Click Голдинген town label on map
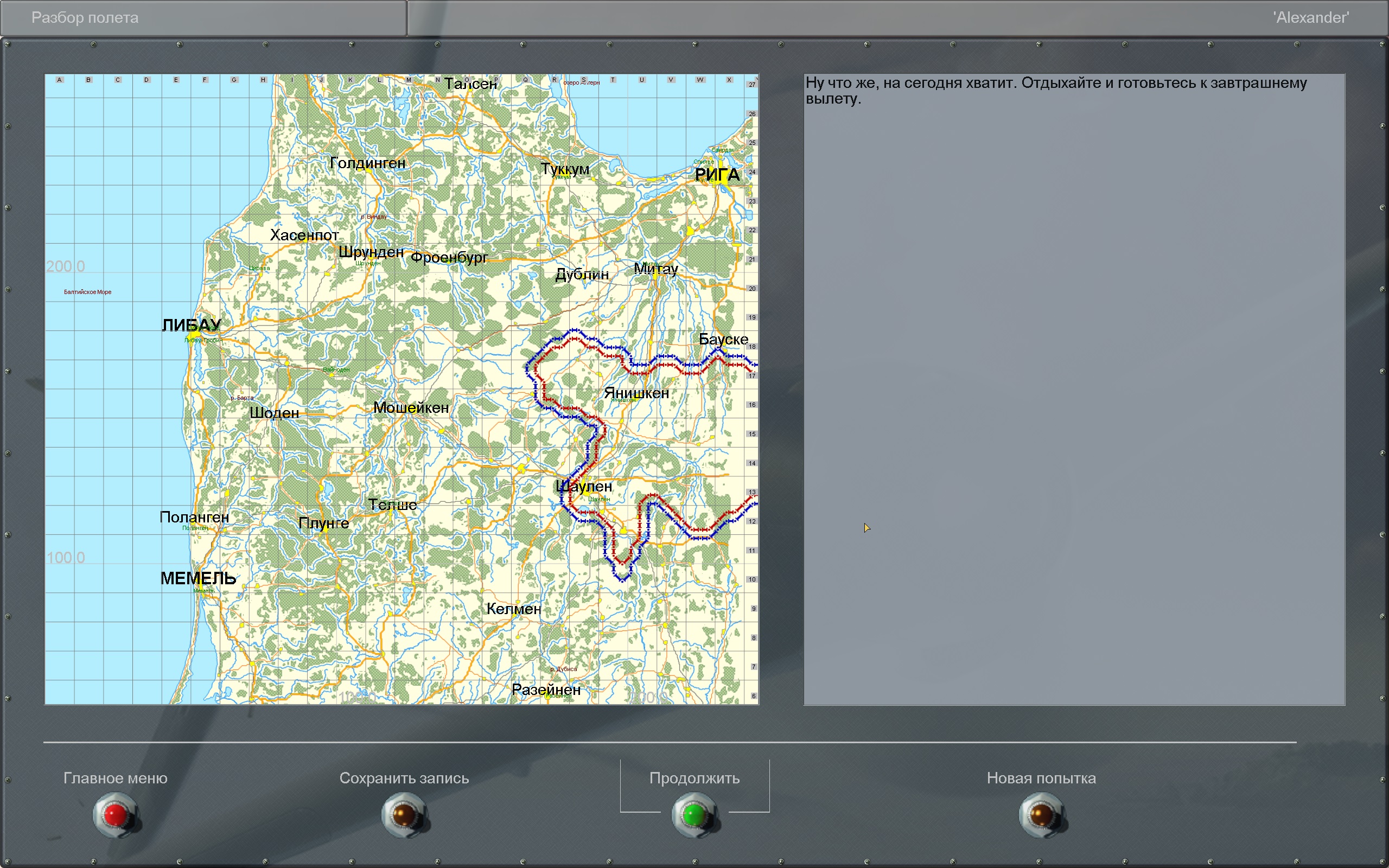This screenshot has height=868, width=1389. point(367,163)
